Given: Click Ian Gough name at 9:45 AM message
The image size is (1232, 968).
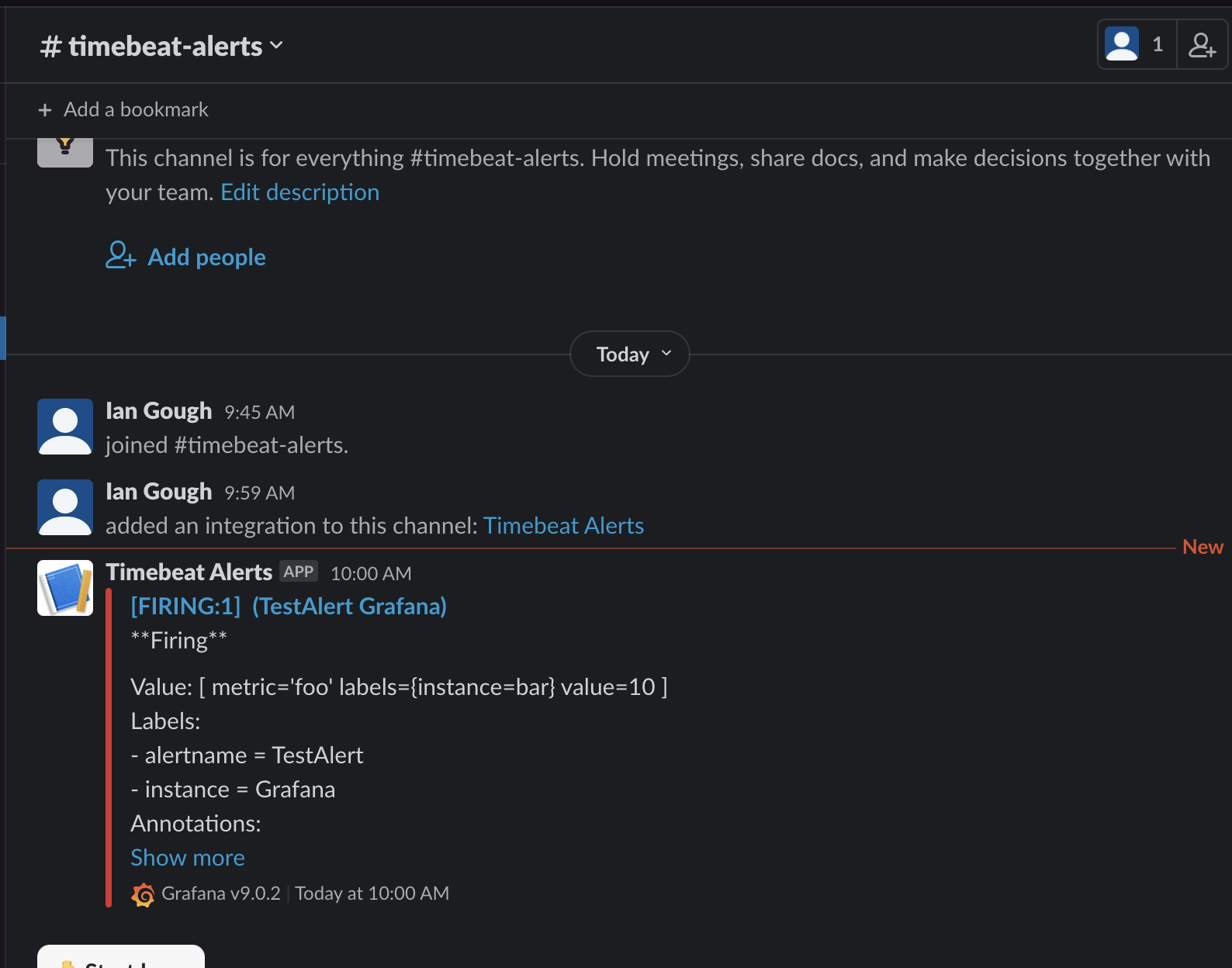Looking at the screenshot, I should coord(158,410).
